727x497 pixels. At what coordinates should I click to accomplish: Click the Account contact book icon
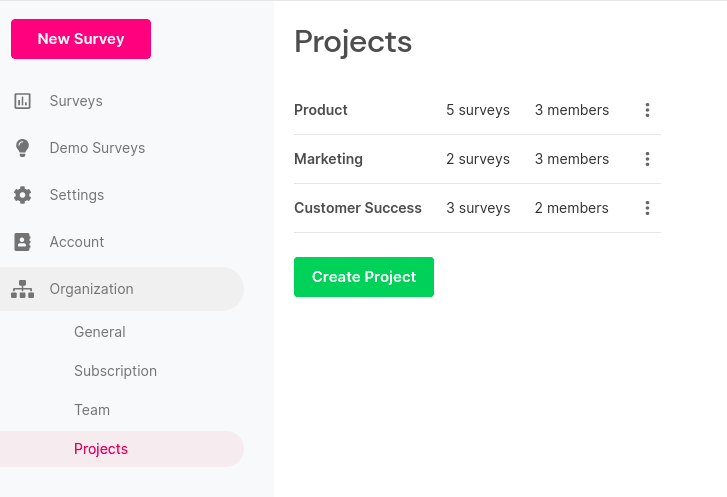click(x=22, y=242)
